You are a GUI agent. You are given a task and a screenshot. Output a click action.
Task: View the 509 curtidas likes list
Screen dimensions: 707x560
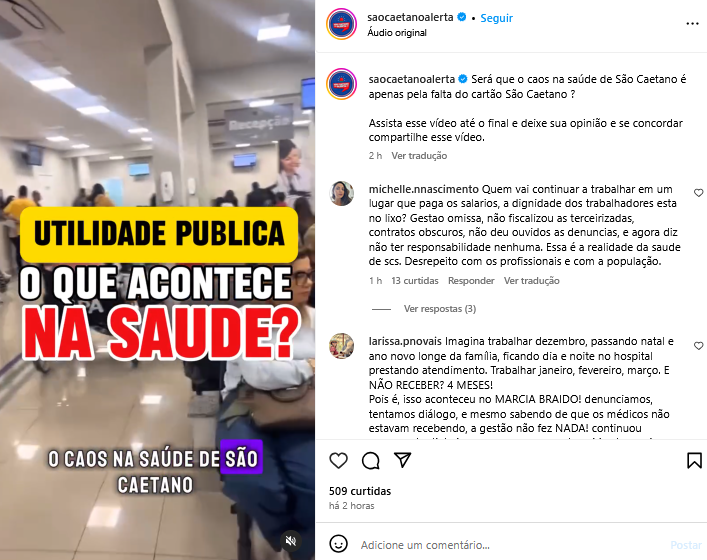tap(360, 491)
